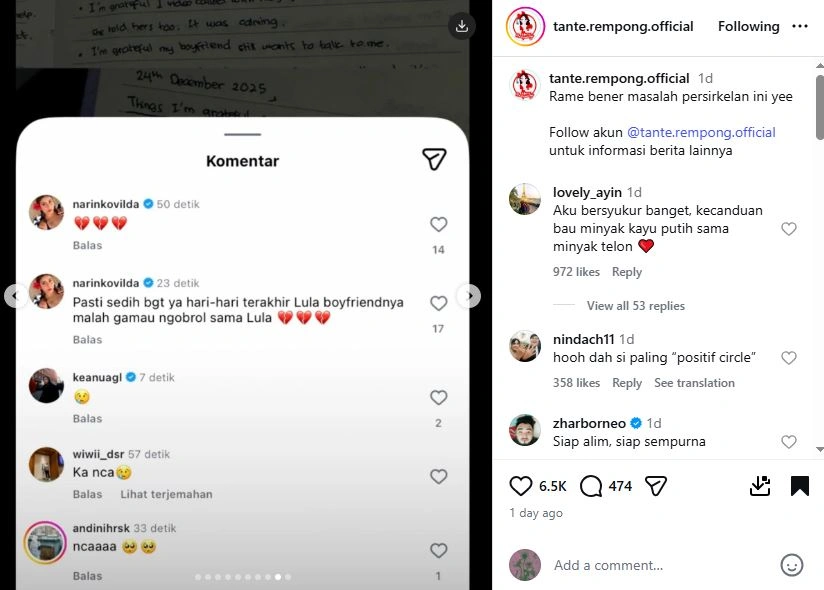Expand all 53 replies under lovely_ayin's comment

pyautogui.click(x=637, y=305)
